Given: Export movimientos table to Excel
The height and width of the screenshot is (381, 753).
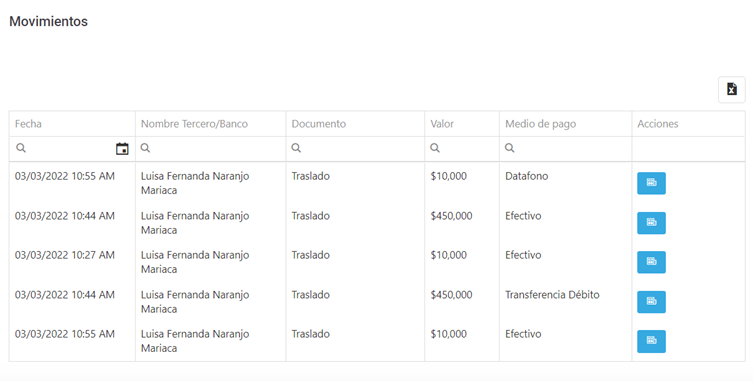Looking at the screenshot, I should [731, 89].
